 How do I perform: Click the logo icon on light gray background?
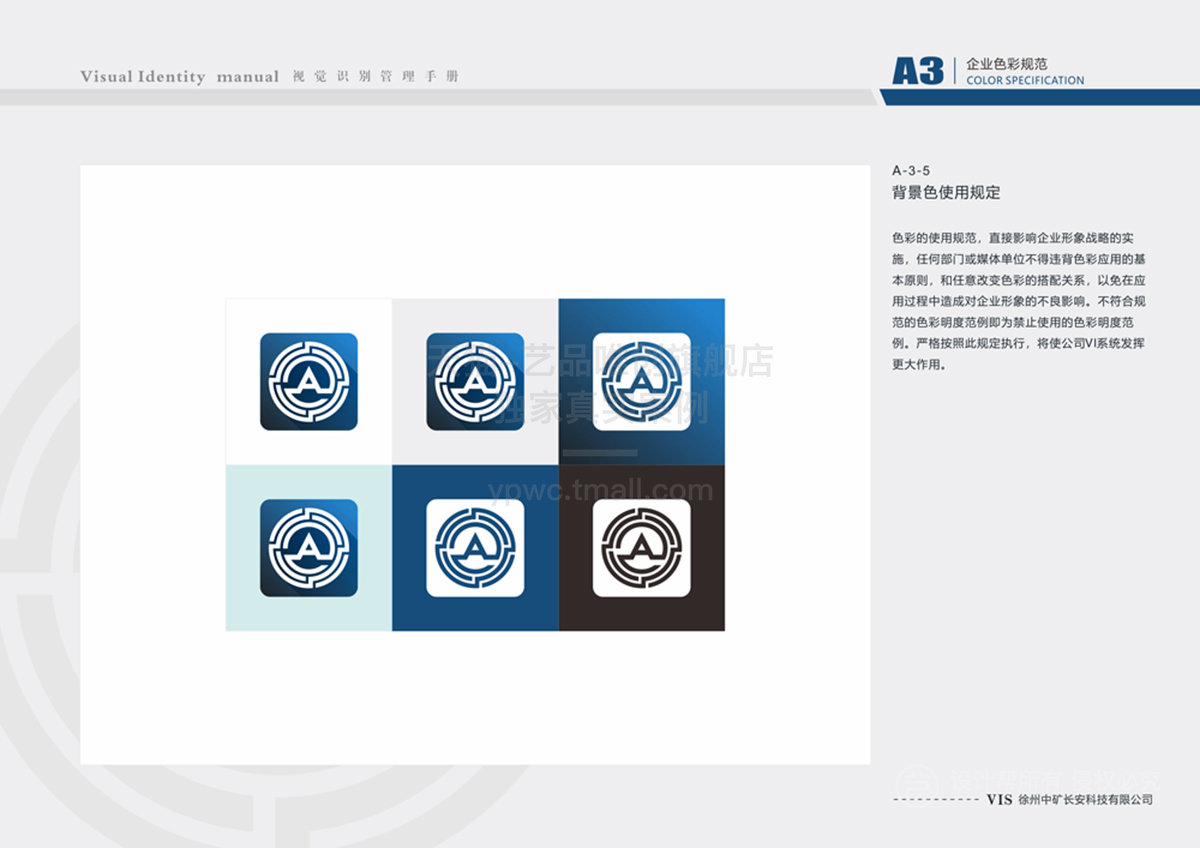point(475,382)
